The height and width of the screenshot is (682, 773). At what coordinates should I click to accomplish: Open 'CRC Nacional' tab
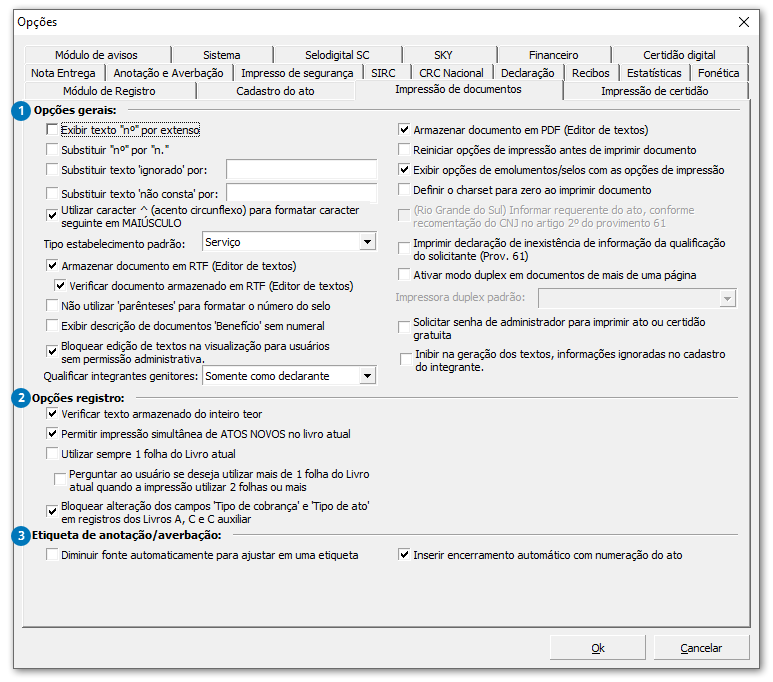[x=452, y=73]
